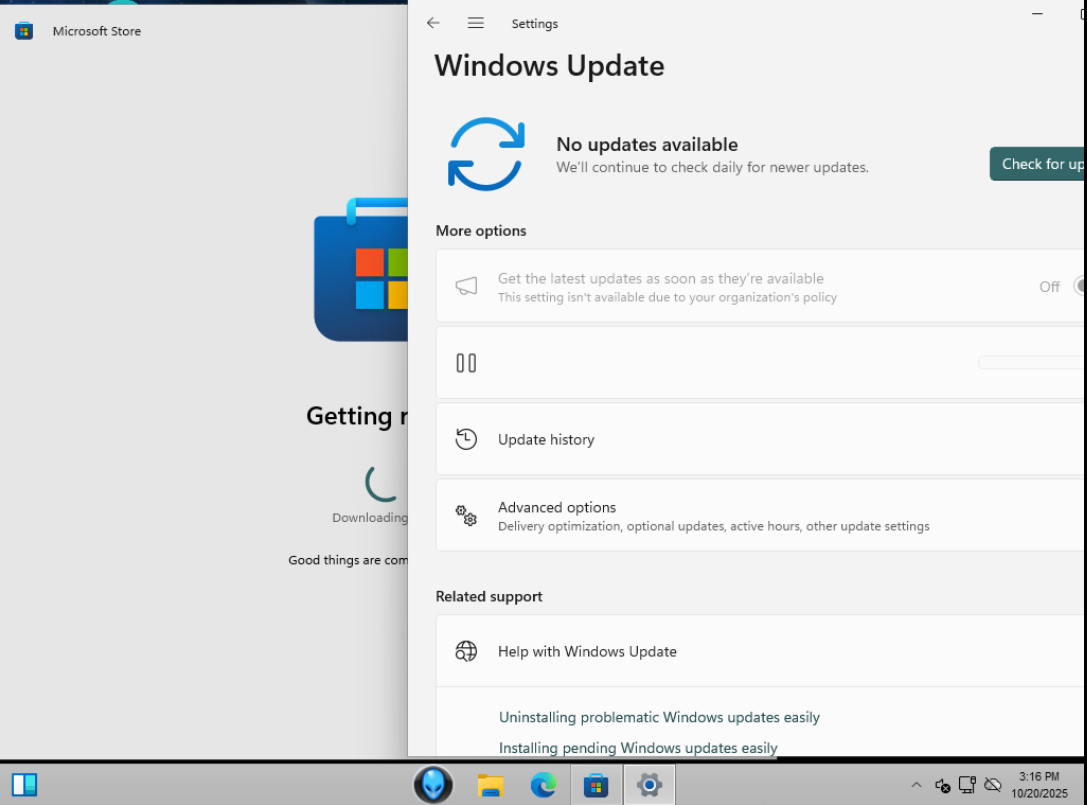Click the offline cloud icon in tray

[x=993, y=785]
